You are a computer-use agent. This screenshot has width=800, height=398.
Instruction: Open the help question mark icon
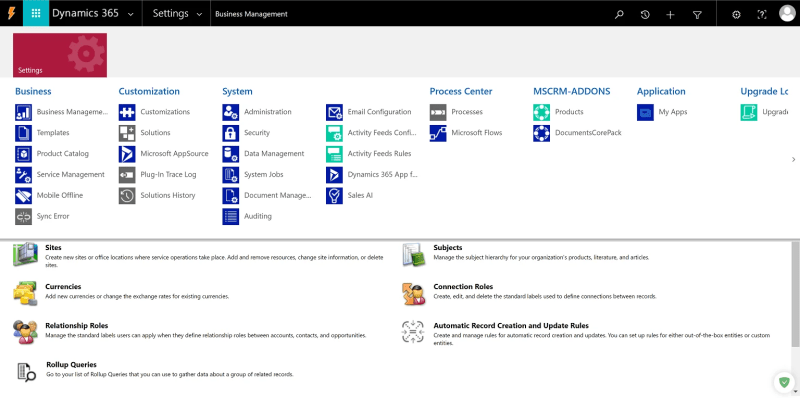point(762,14)
